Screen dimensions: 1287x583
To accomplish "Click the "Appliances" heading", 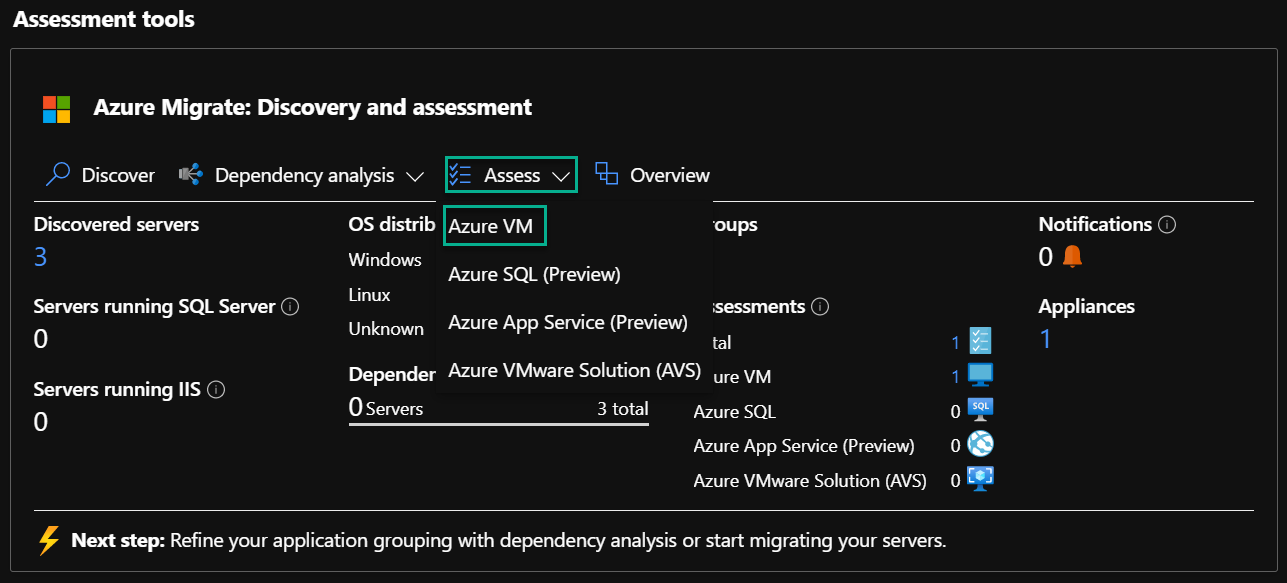I will 1086,307.
